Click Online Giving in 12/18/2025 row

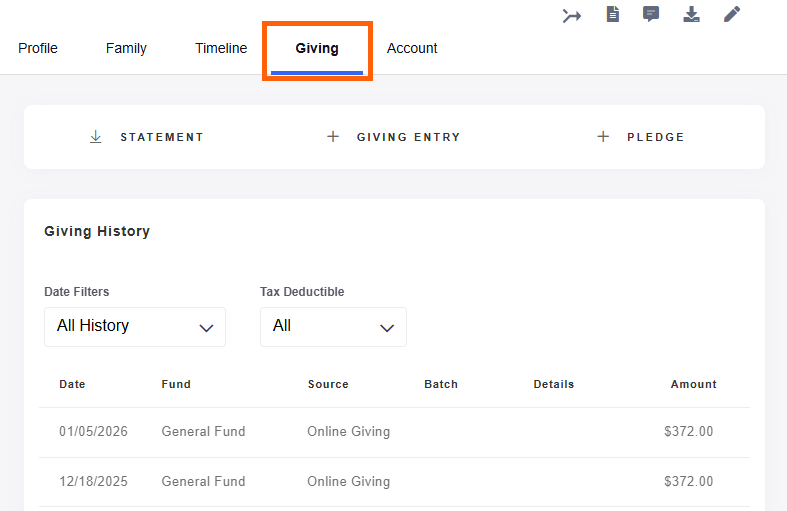(349, 481)
